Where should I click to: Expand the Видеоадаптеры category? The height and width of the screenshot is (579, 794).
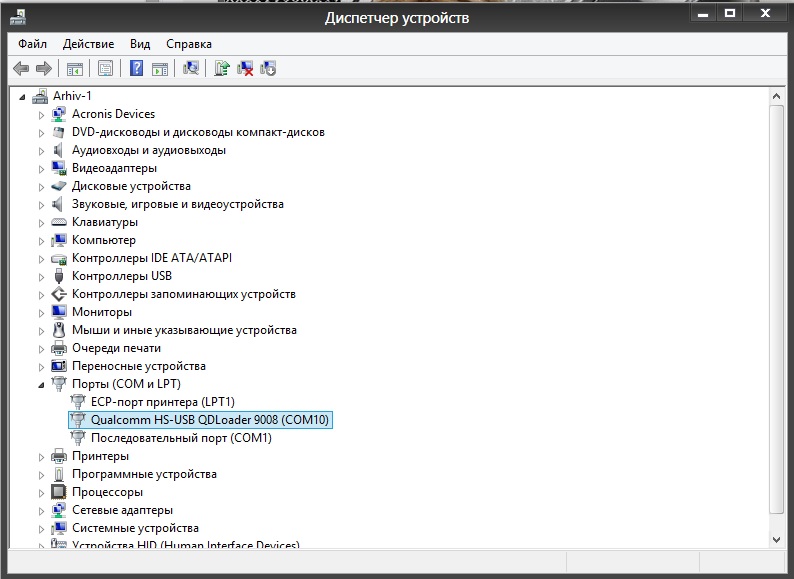coord(42,169)
